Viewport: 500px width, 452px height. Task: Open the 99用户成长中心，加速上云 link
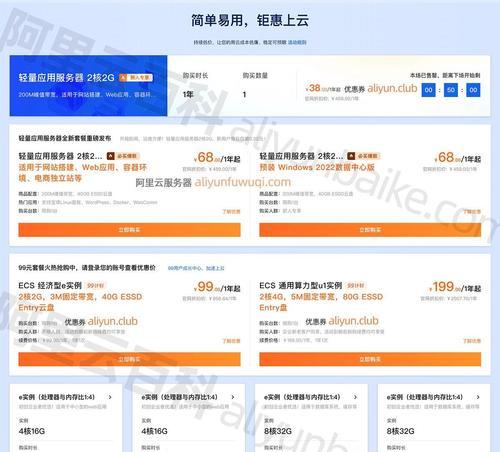tap(196, 268)
